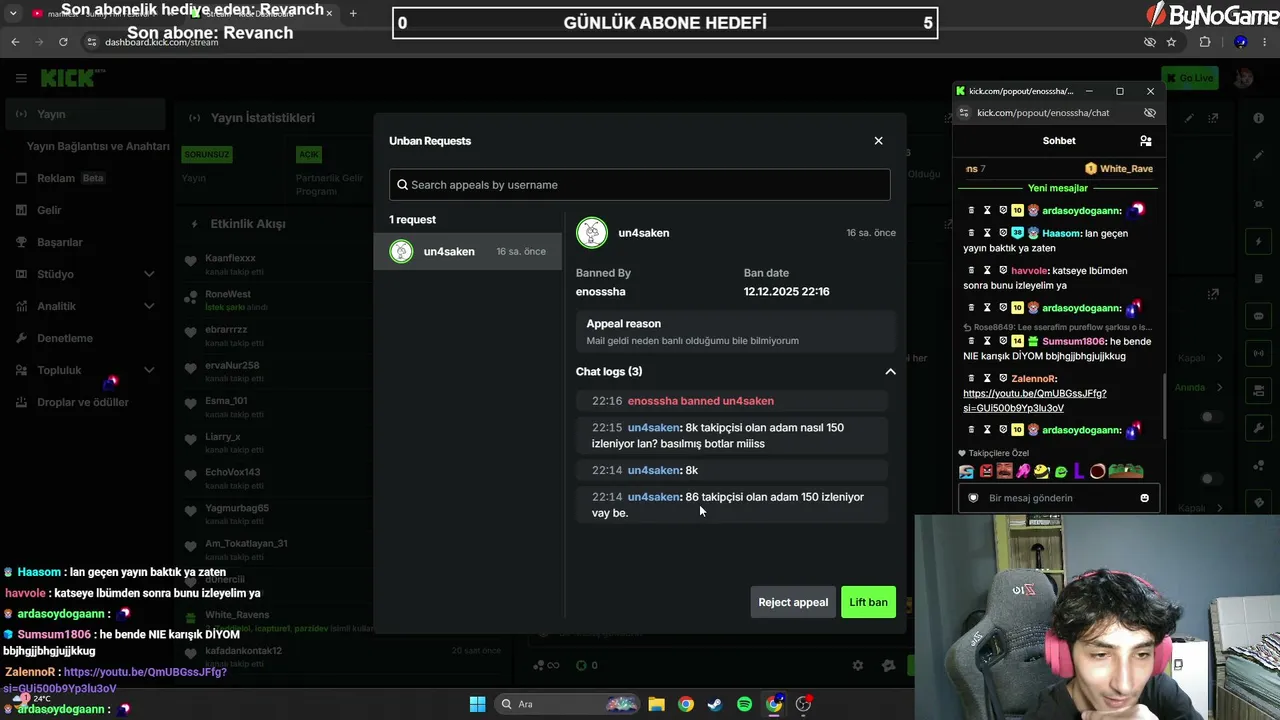
Task: Go back in the Chrome browser
Action: click(15, 42)
